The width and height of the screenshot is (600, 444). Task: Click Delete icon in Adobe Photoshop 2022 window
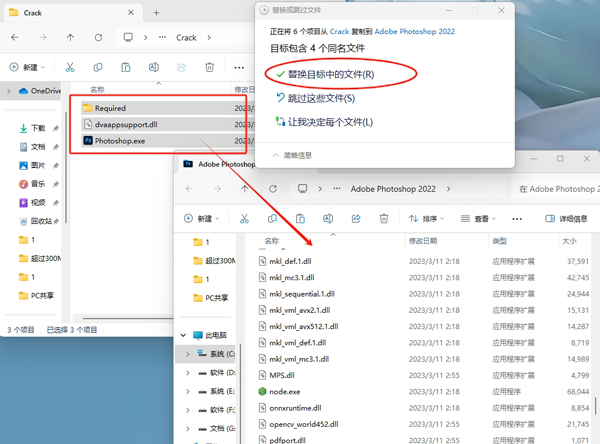384,219
